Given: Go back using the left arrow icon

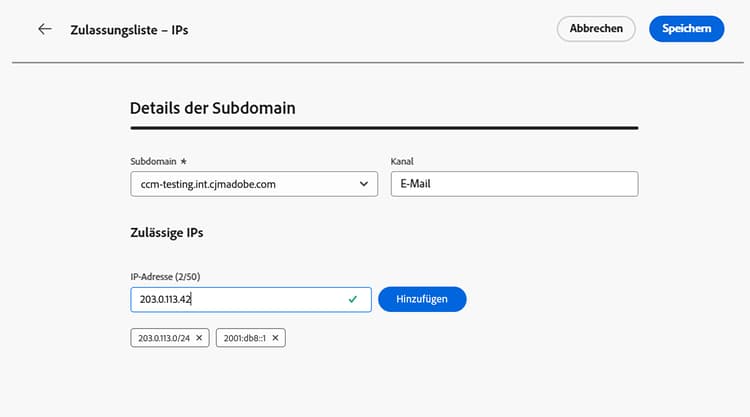Looking at the screenshot, I should (x=45, y=29).
